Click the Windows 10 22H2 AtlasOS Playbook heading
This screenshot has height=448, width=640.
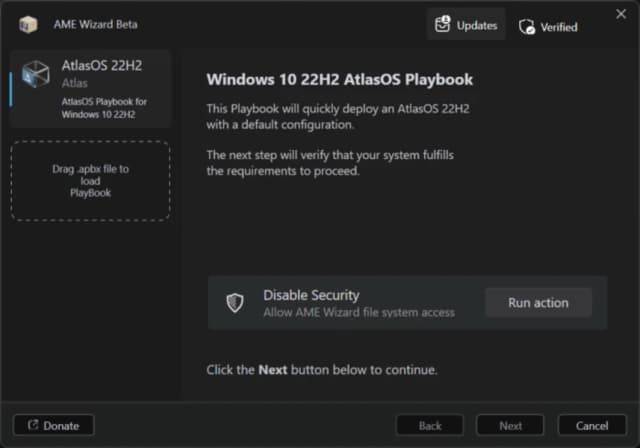tap(340, 80)
